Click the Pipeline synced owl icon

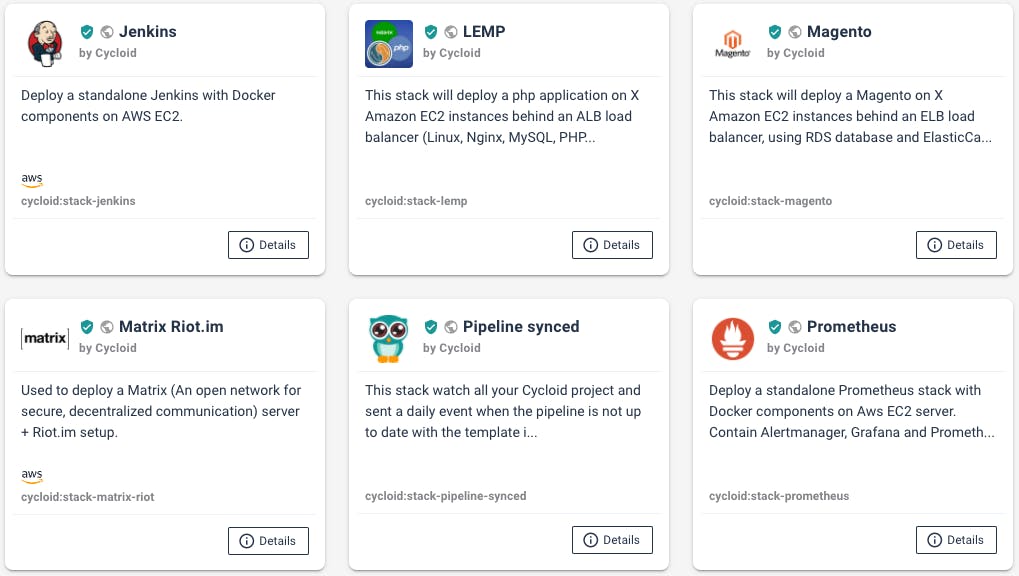[389, 338]
